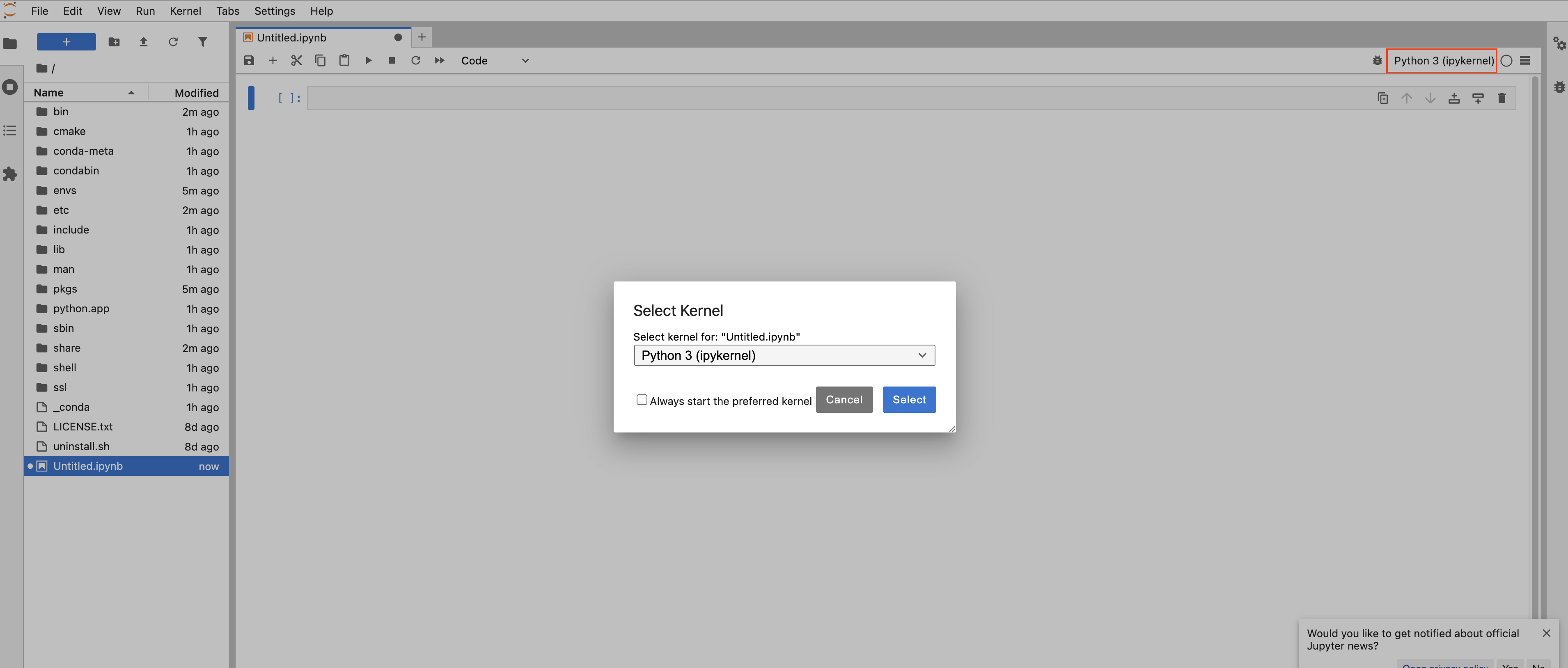
Task: Open the Extension Manager puzzle icon
Action: [x=10, y=174]
